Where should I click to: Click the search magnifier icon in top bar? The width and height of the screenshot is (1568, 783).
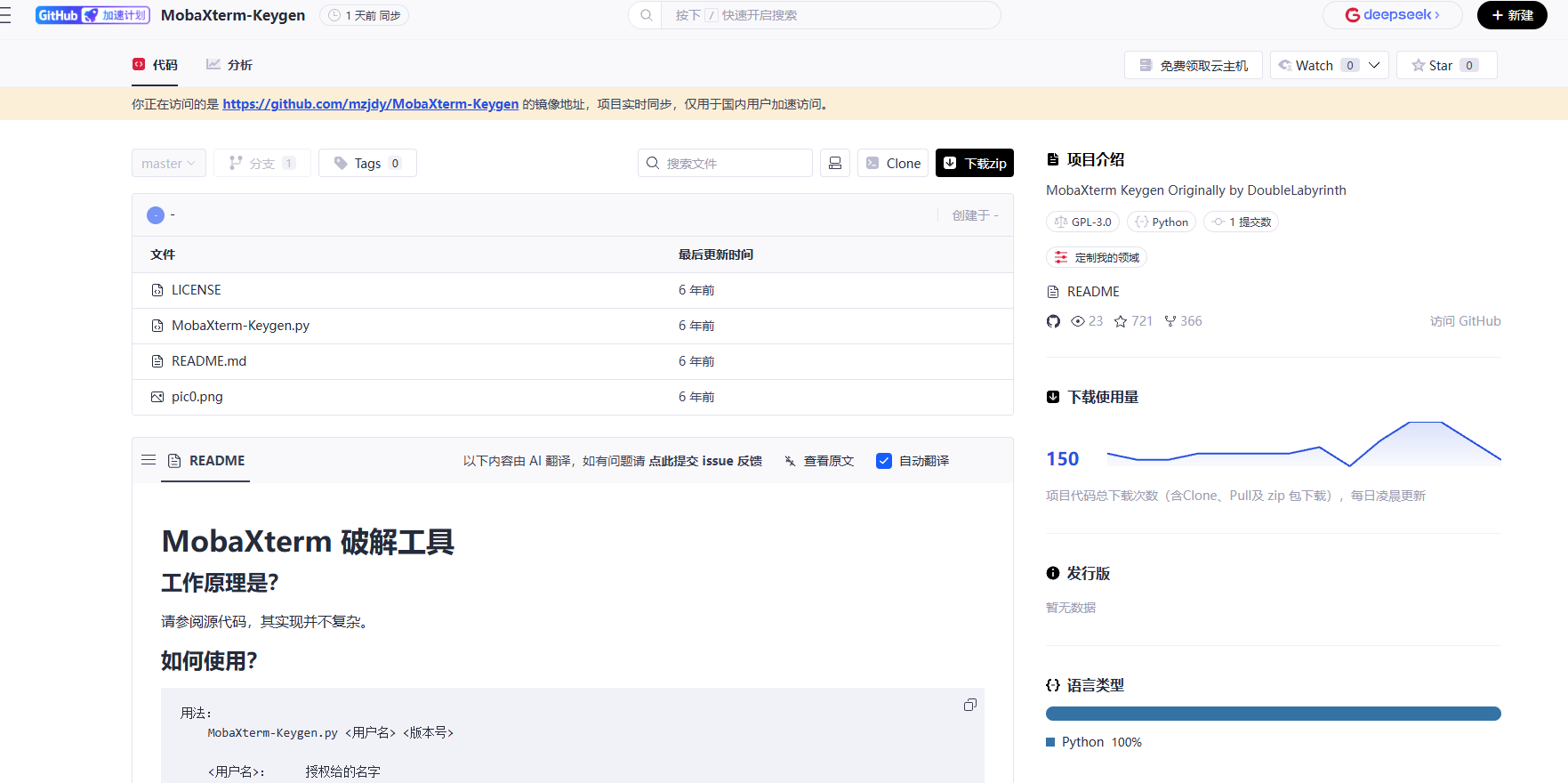point(647,15)
